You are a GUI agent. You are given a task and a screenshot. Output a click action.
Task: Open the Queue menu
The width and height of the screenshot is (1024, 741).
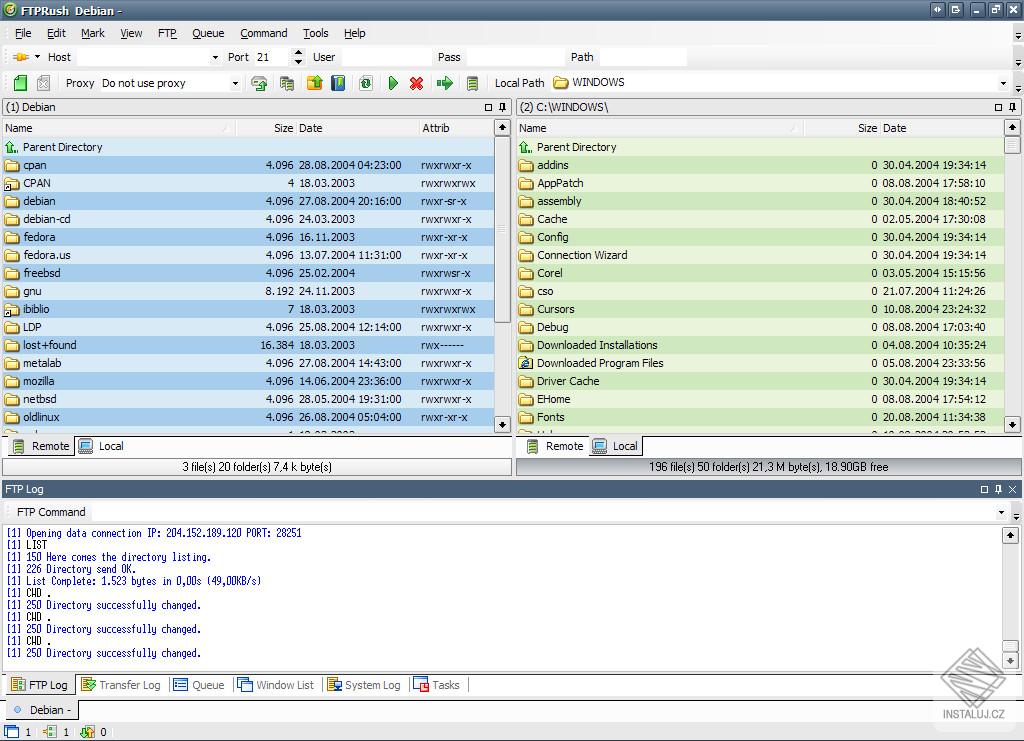208,33
